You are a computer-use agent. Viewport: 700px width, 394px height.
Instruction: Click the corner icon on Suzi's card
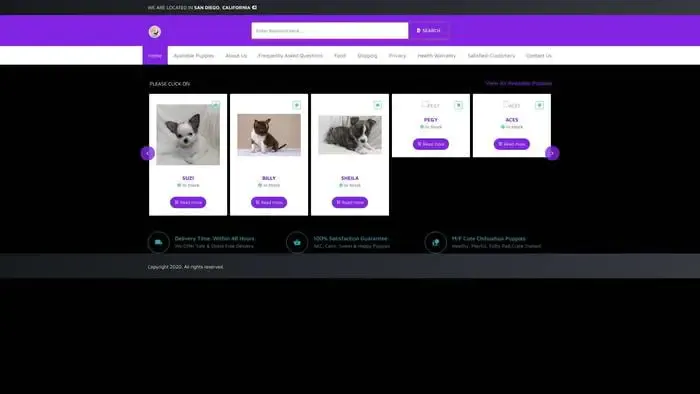pyautogui.click(x=216, y=105)
